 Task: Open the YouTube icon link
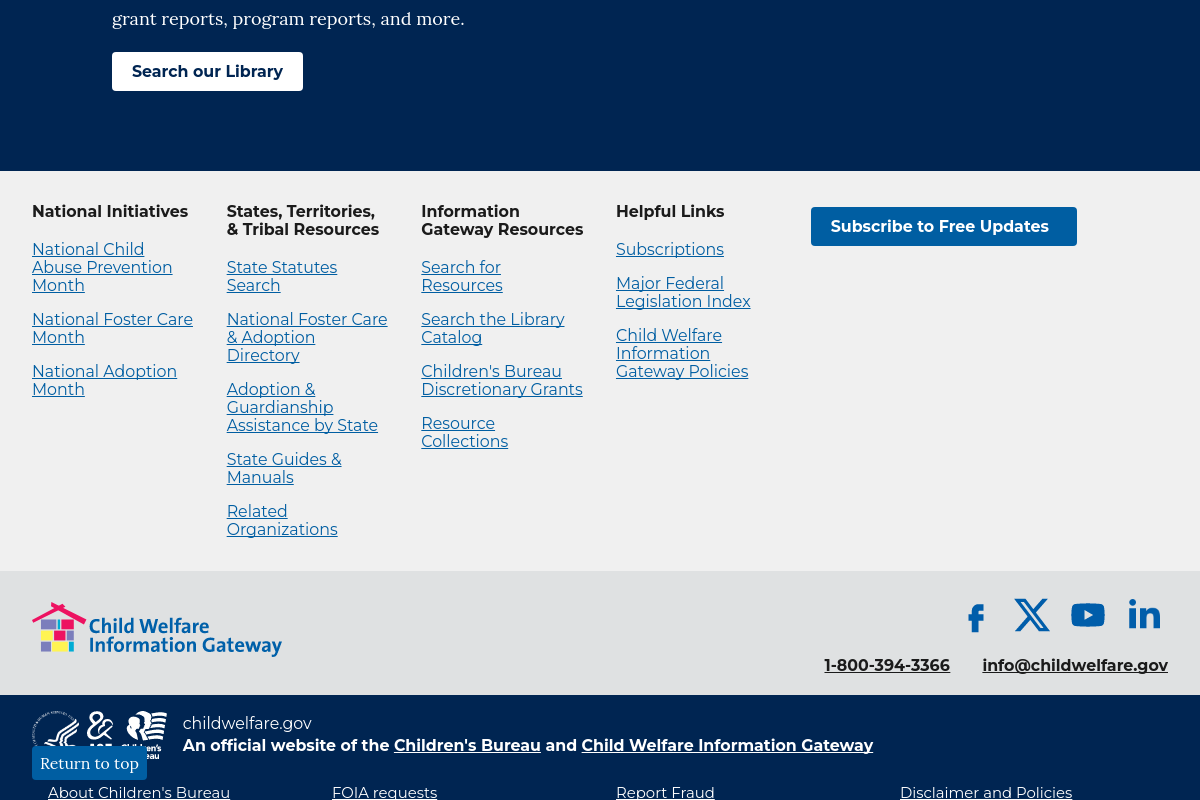point(1088,615)
